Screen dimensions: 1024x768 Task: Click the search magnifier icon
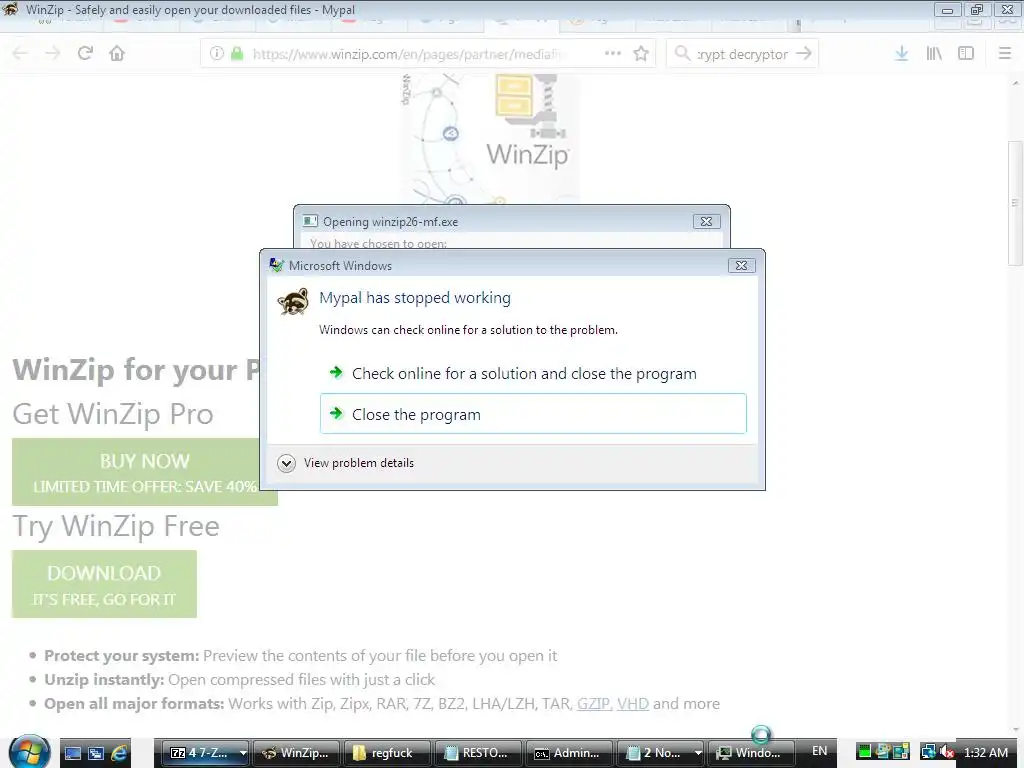pyautogui.click(x=682, y=54)
